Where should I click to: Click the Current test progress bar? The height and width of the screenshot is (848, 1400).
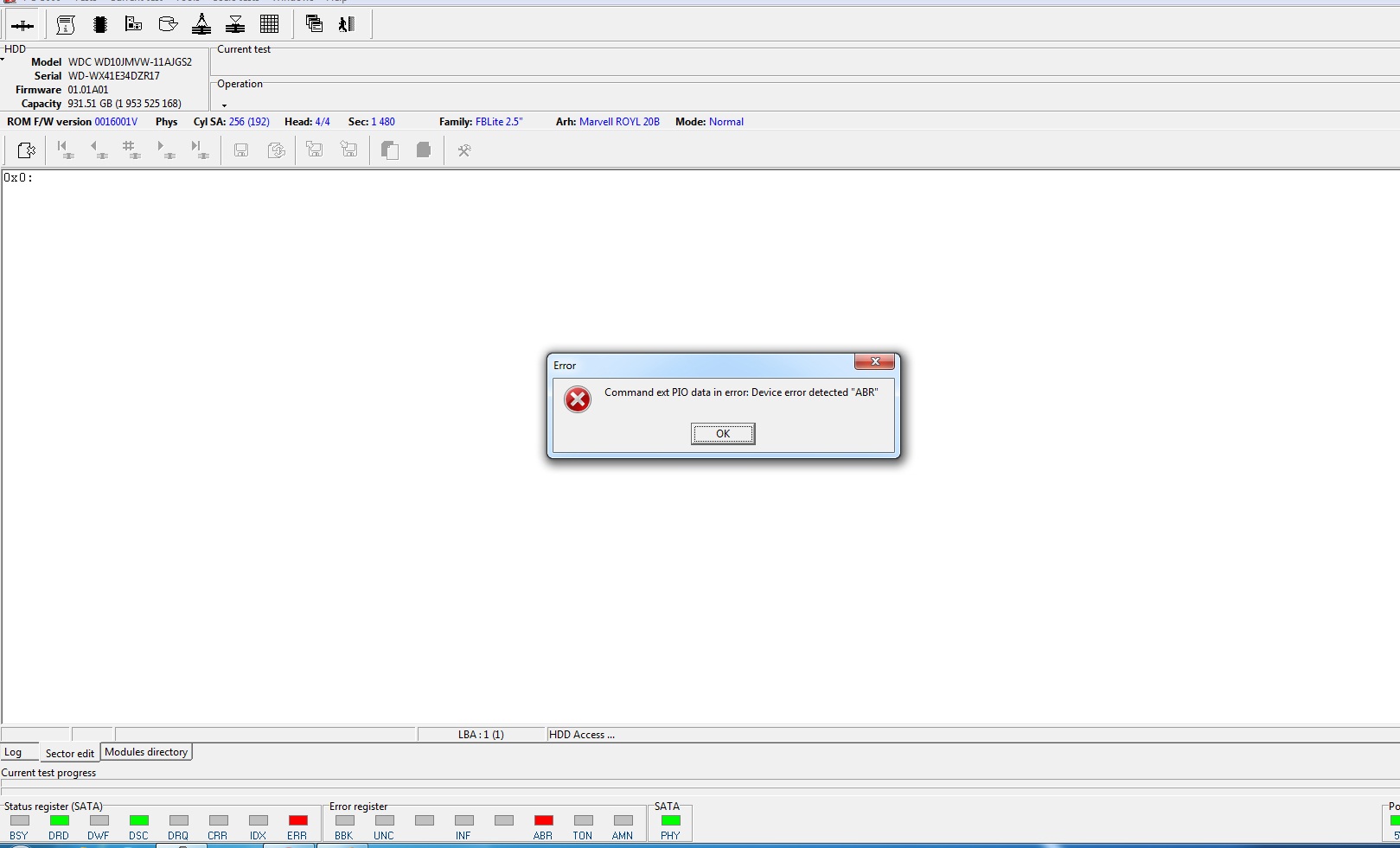700,787
